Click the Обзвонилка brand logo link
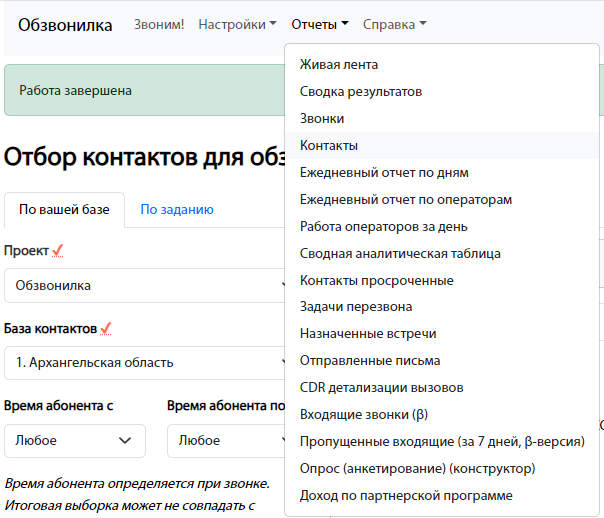 (66, 24)
